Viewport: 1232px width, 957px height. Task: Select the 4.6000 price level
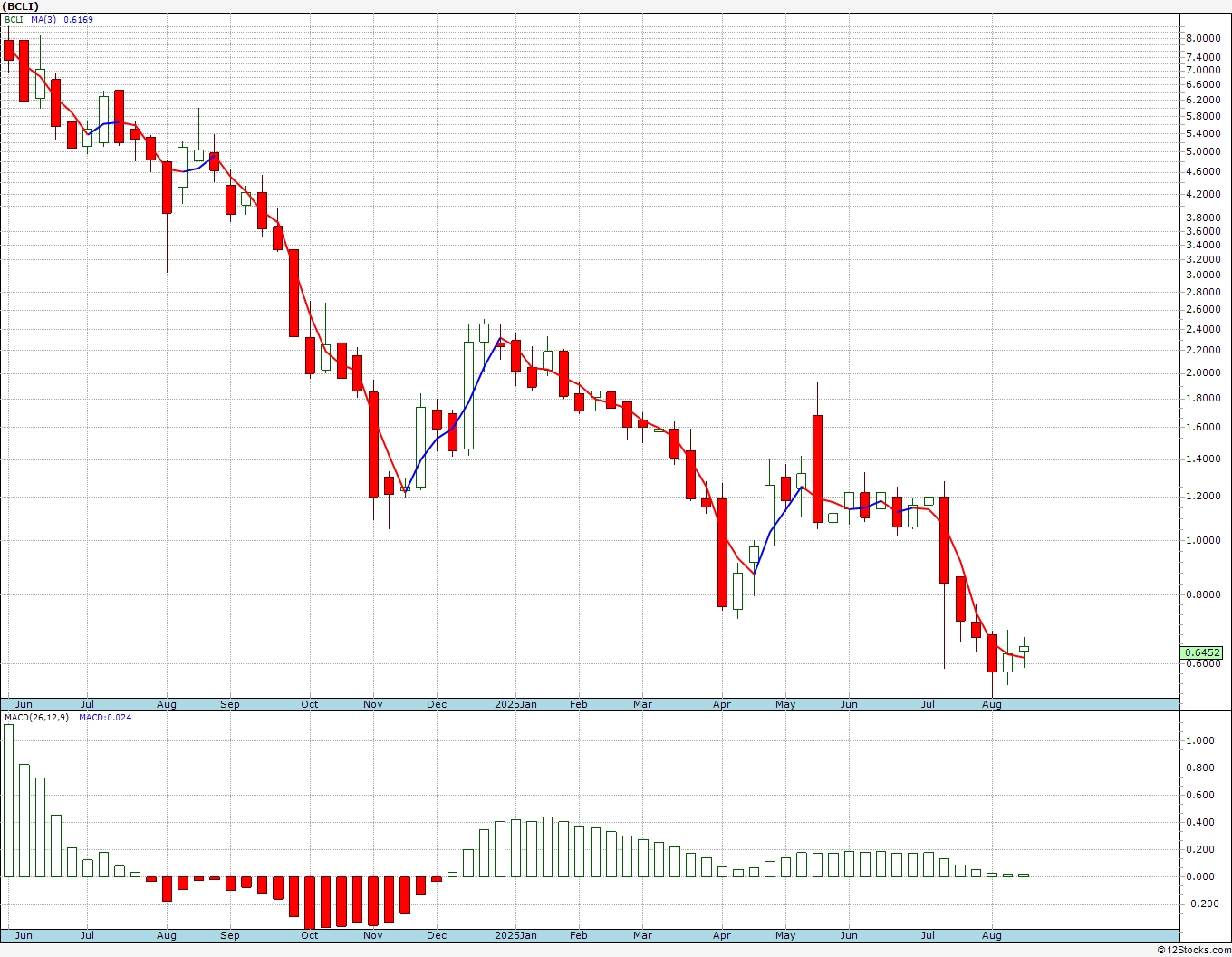point(1203,172)
